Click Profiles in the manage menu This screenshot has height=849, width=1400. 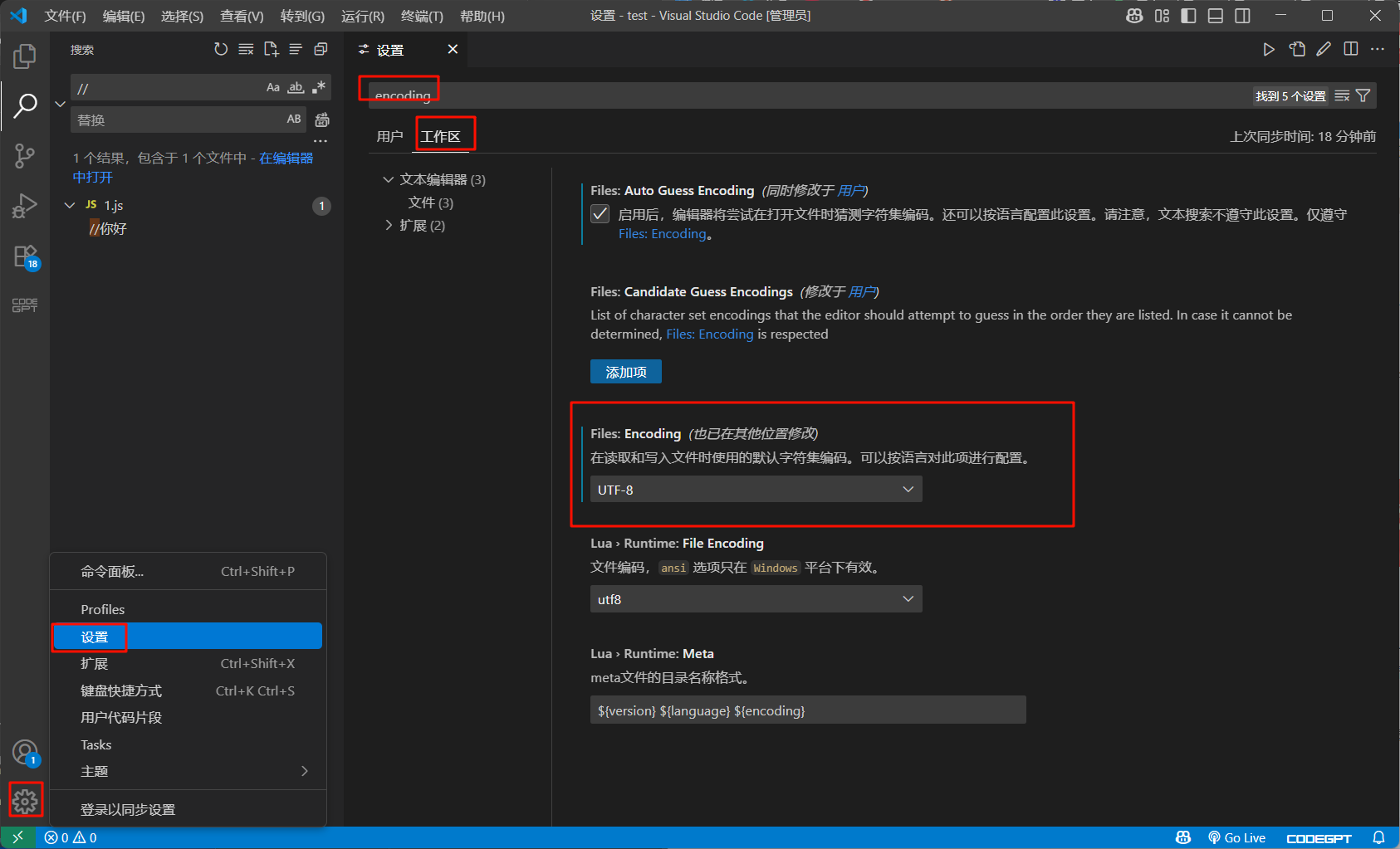pos(188,610)
